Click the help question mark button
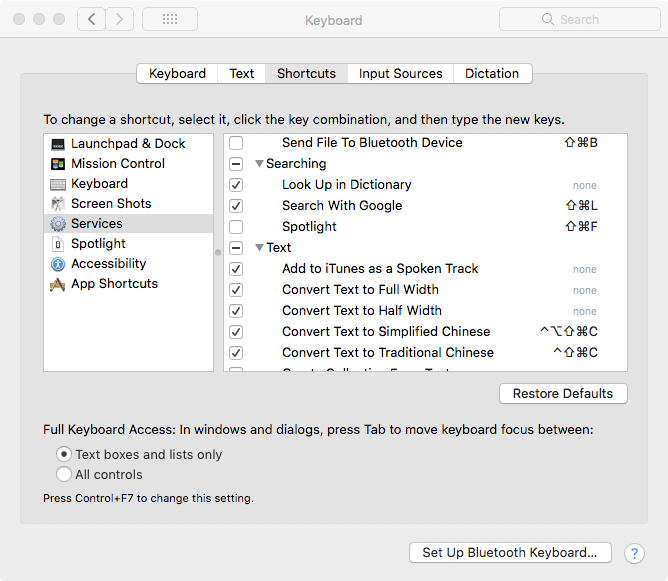Screen dimensions: 668x581 click(x=634, y=553)
